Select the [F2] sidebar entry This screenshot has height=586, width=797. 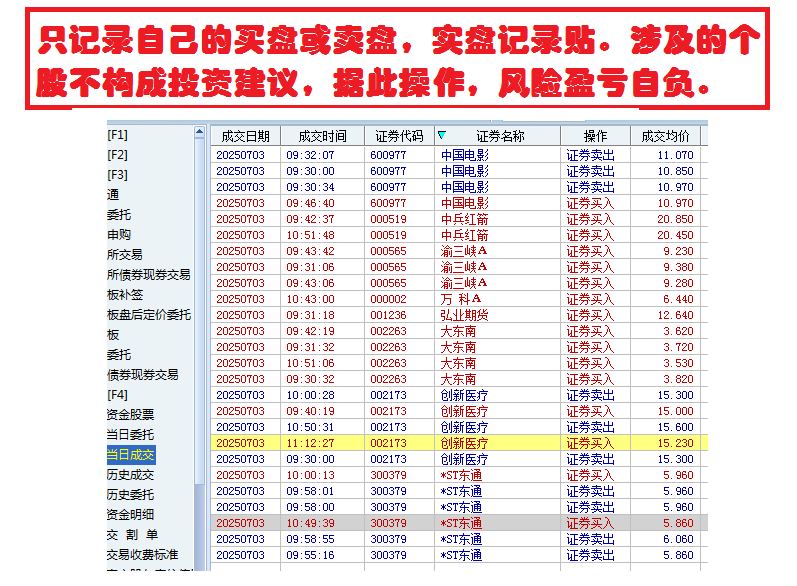click(117, 155)
